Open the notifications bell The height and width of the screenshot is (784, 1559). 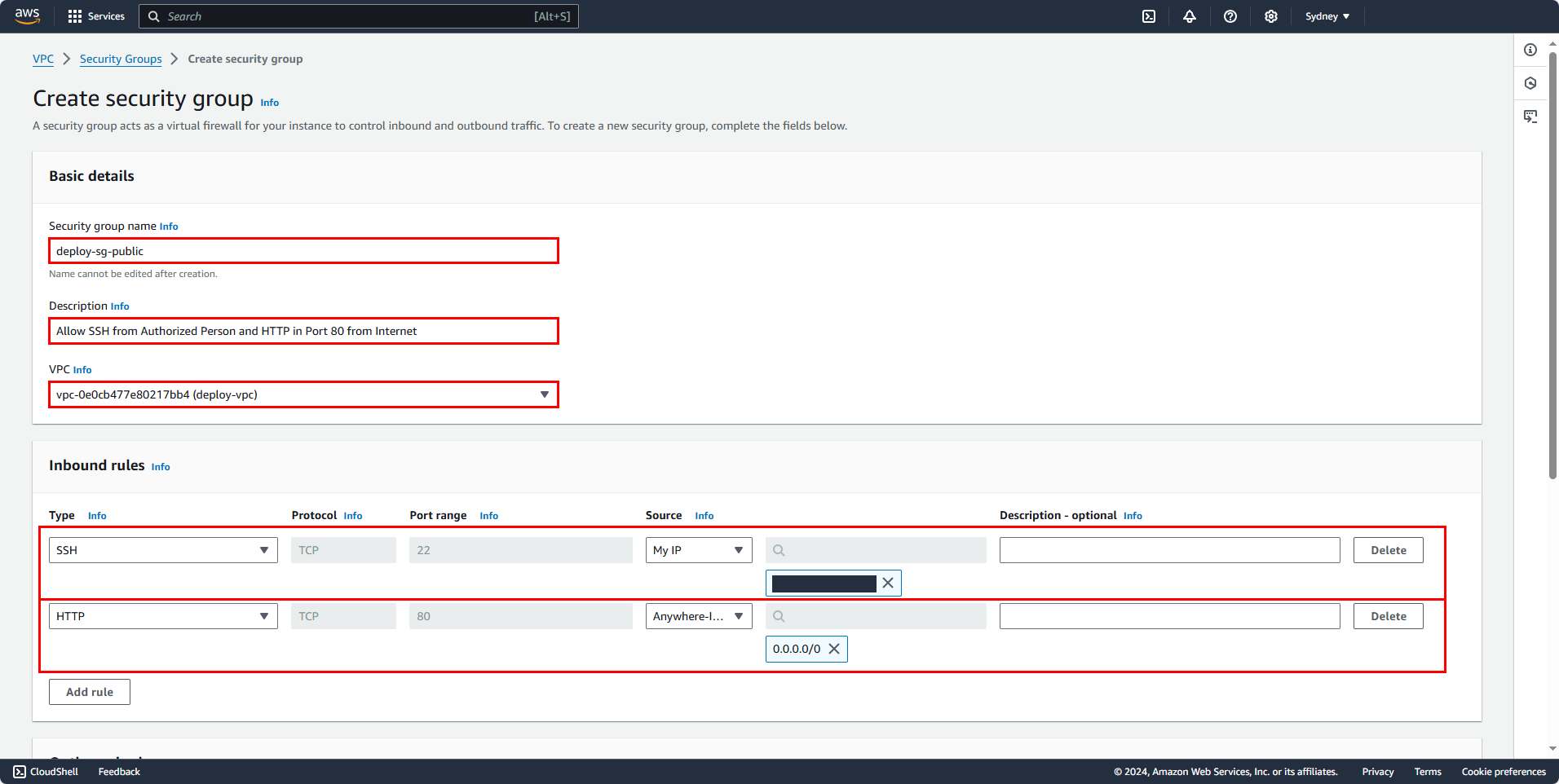pyautogui.click(x=1190, y=16)
